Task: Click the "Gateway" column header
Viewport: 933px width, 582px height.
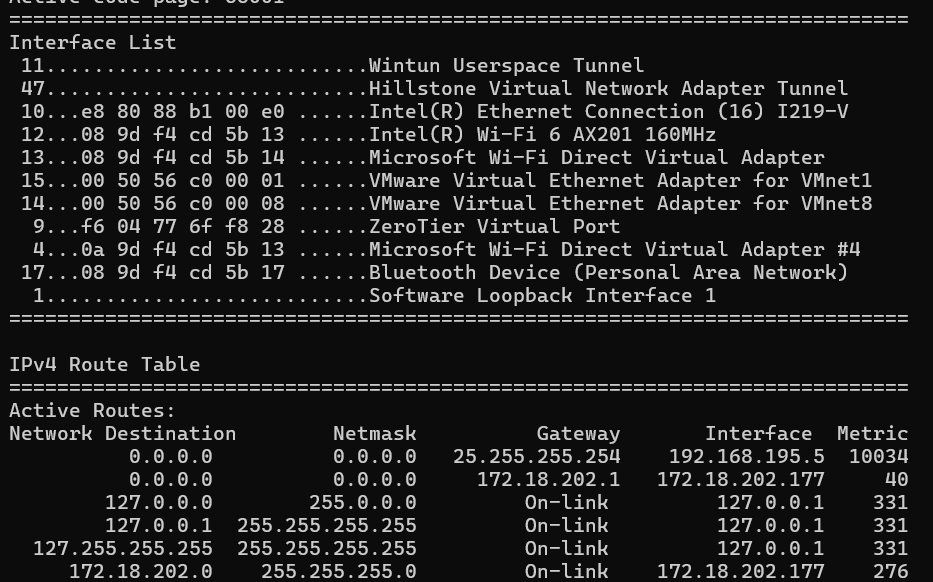Action: (x=578, y=433)
